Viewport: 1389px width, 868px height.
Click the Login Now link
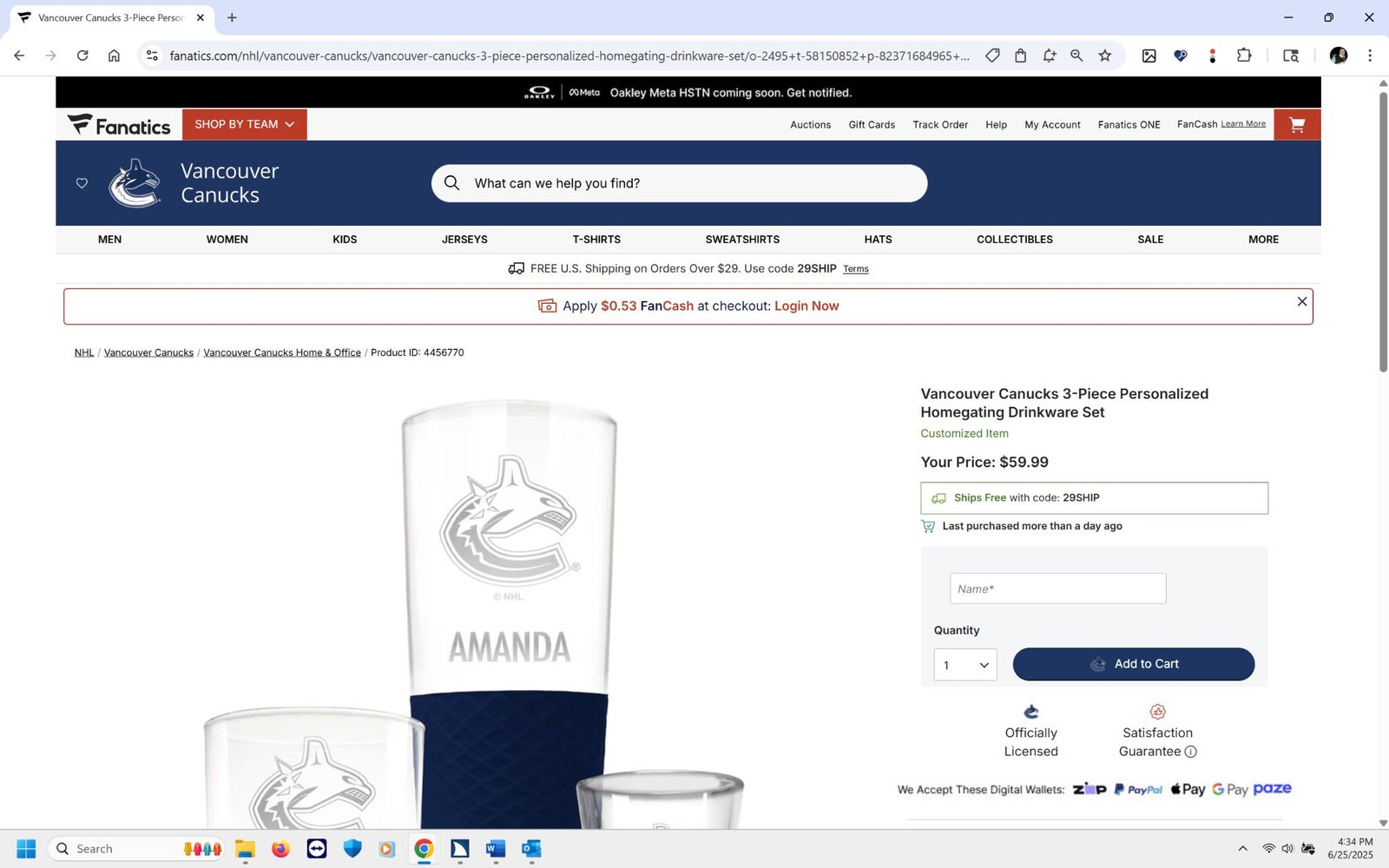pyautogui.click(x=806, y=306)
